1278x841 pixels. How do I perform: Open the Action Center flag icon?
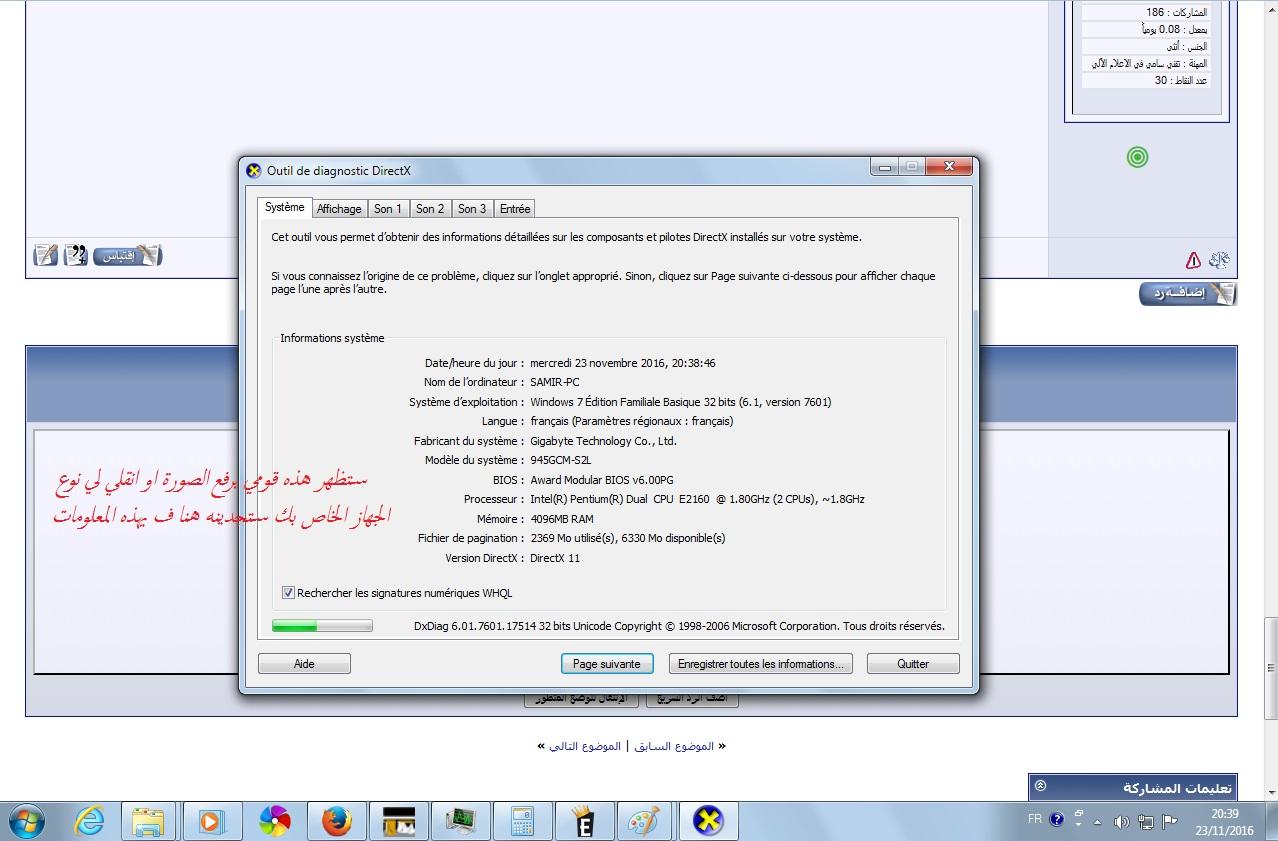click(1170, 821)
